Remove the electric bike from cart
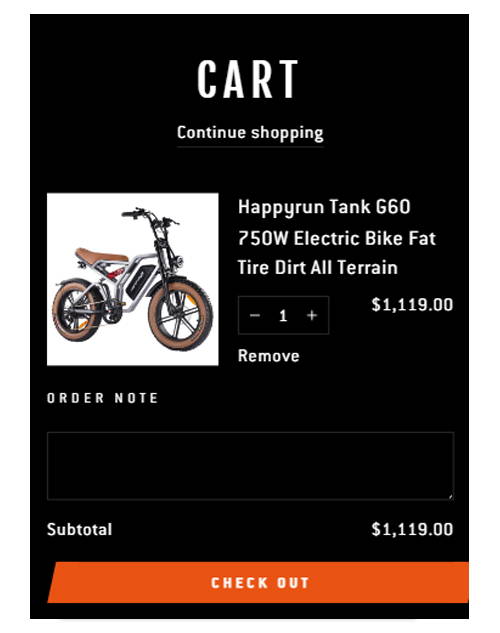The height and width of the screenshot is (633, 500). pyautogui.click(x=269, y=356)
